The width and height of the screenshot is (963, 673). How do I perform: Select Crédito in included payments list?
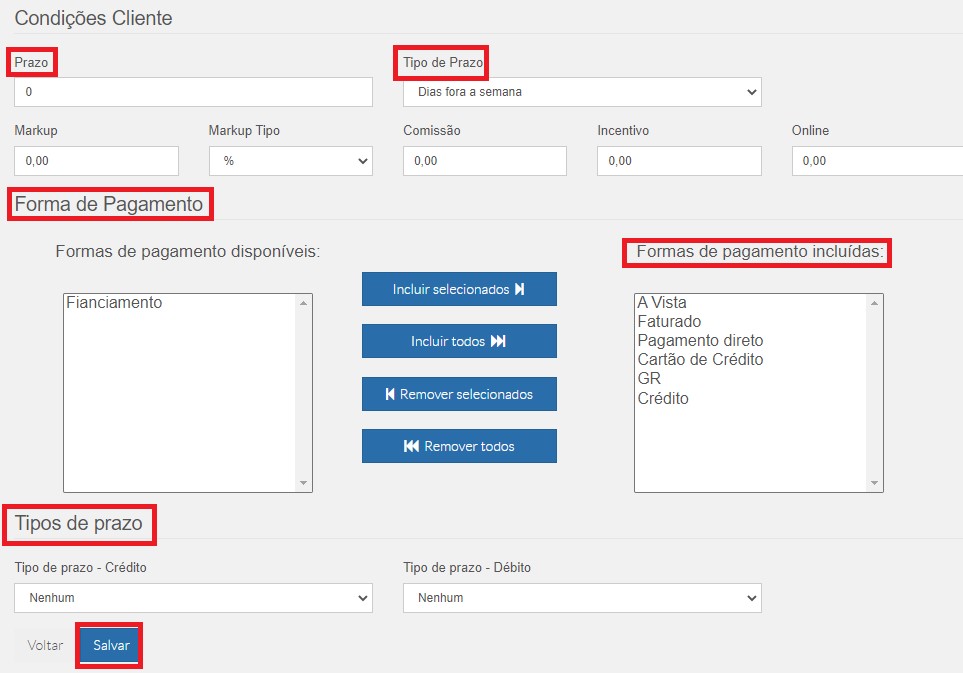coord(663,399)
